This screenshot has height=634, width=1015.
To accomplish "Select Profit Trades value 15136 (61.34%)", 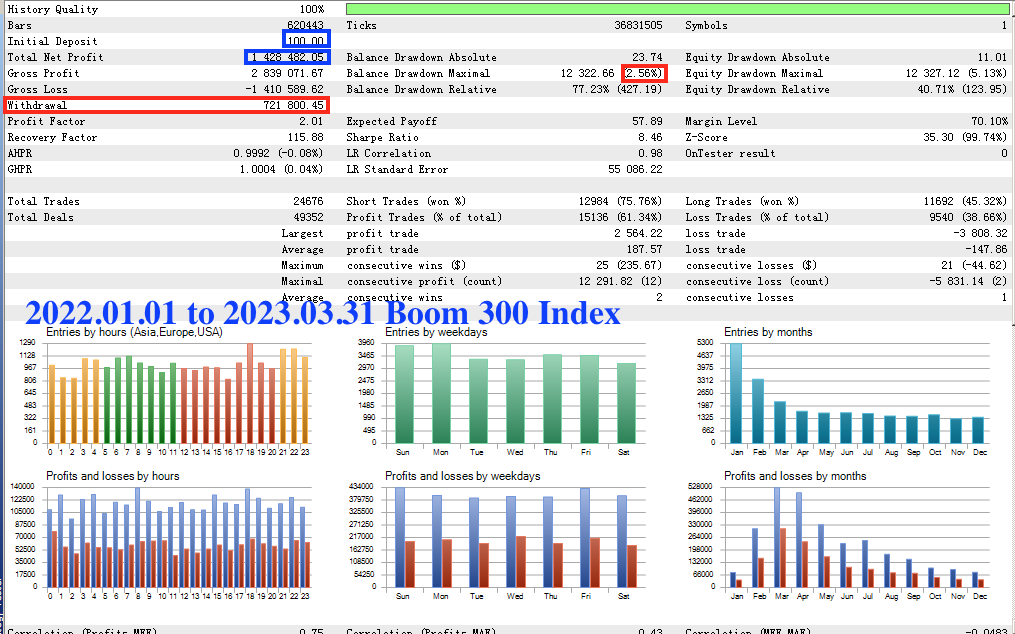I will point(620,218).
